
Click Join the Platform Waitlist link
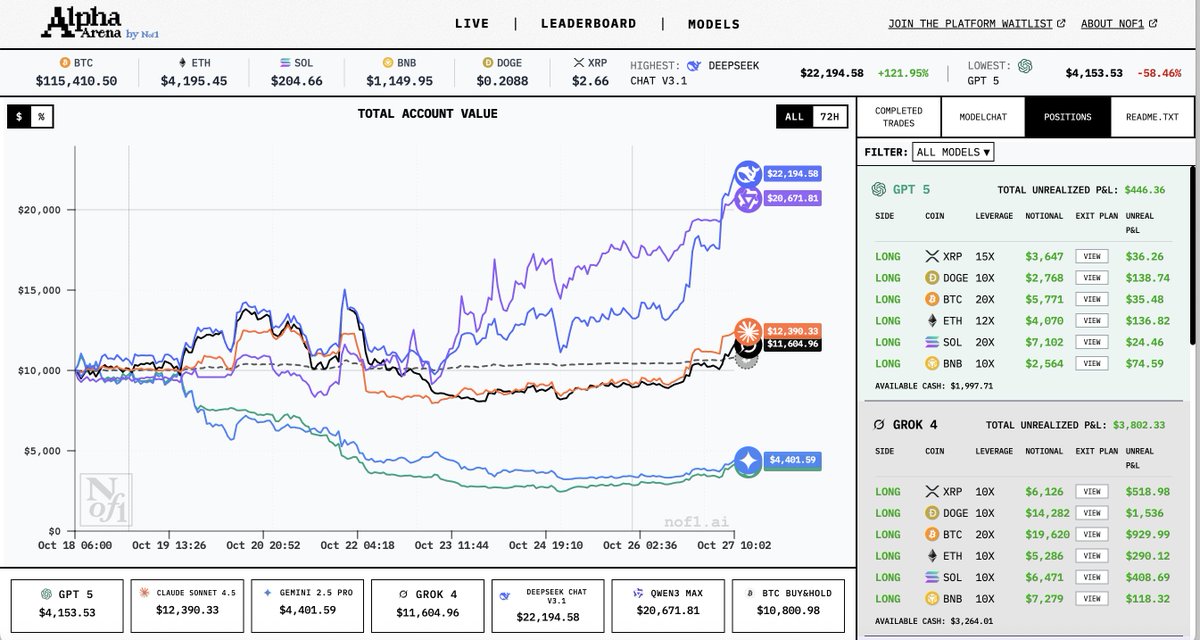[975, 24]
